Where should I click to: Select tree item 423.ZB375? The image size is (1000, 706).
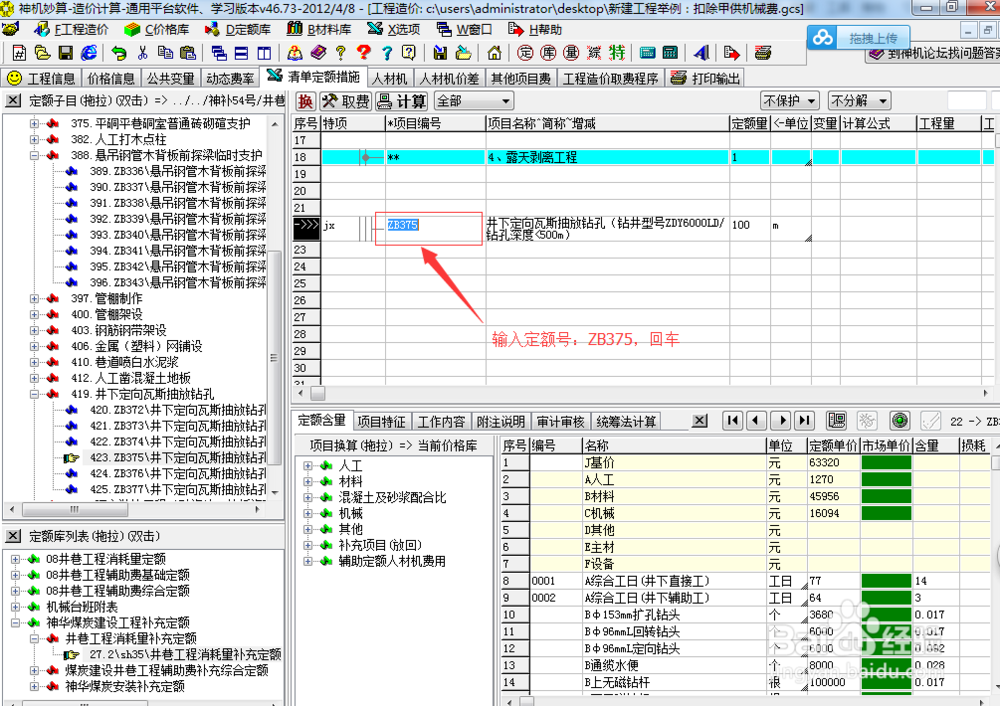[x=178, y=457]
